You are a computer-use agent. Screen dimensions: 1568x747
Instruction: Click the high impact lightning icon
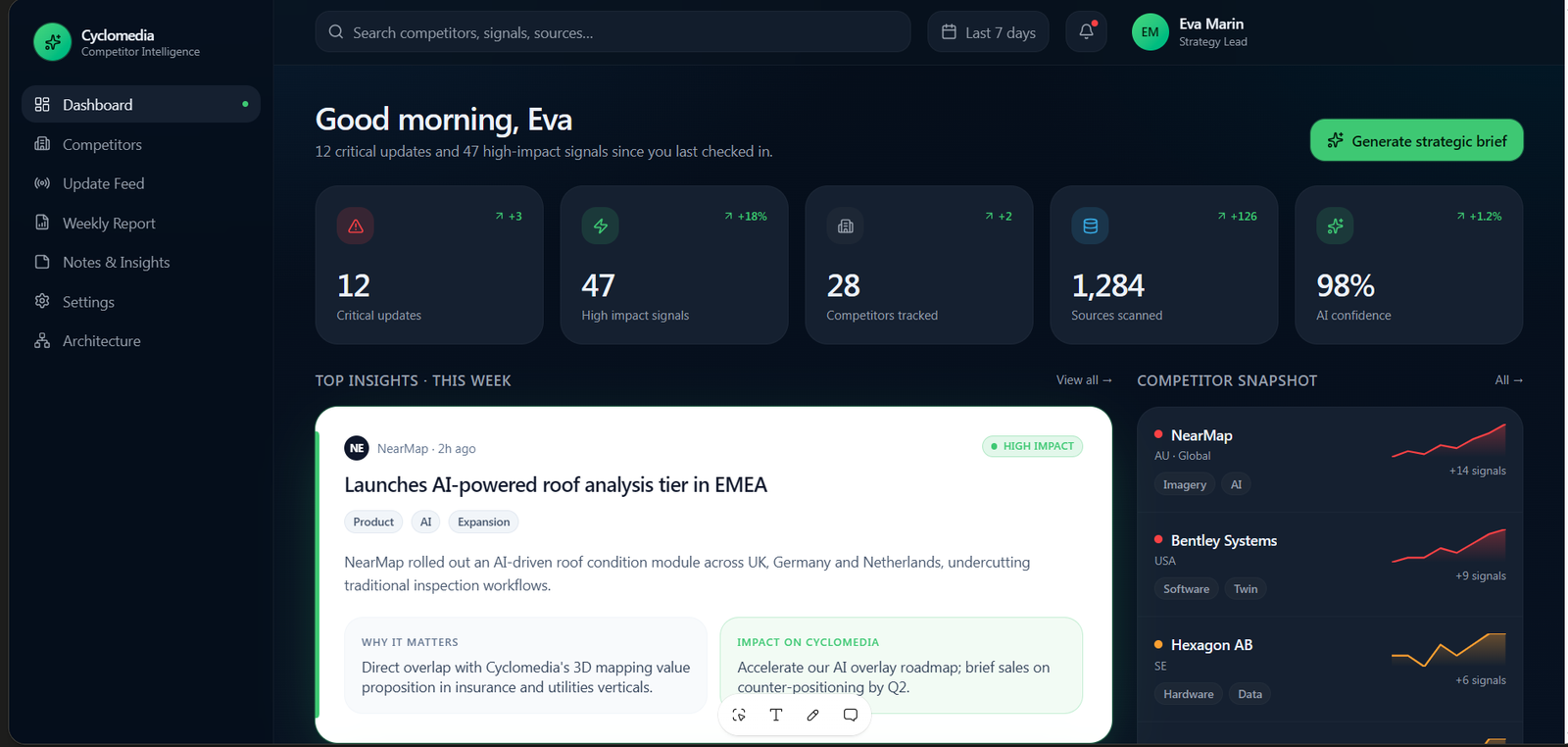coord(600,225)
